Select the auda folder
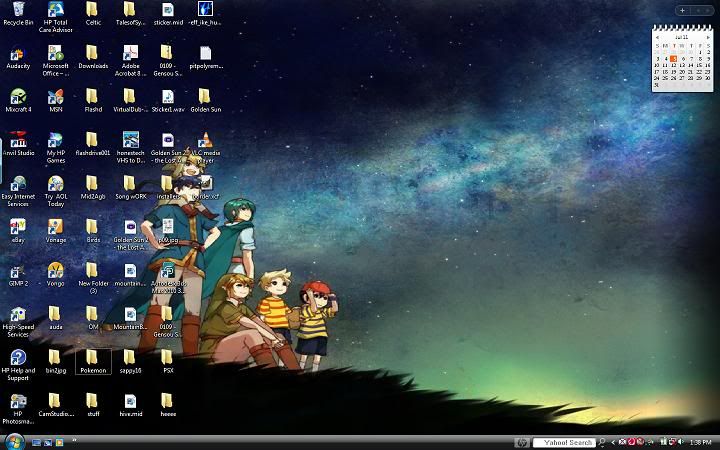The width and height of the screenshot is (720, 450). (x=55, y=318)
